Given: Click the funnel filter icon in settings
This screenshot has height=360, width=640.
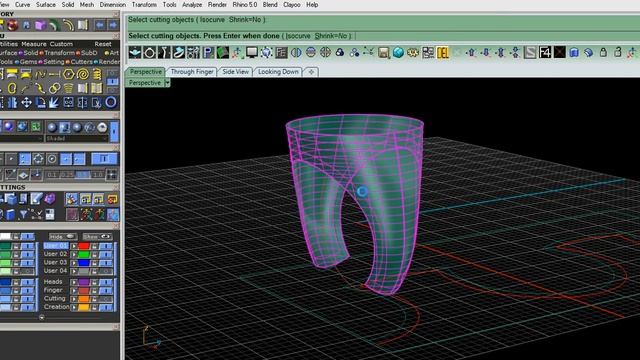Looking at the screenshot, I should coord(24,214).
